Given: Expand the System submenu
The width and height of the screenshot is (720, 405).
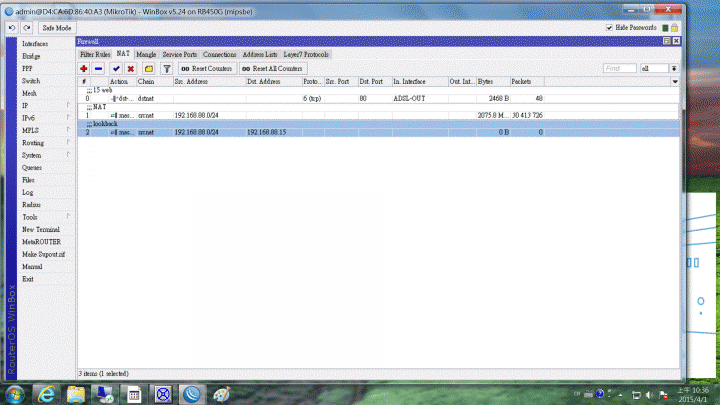Looking at the screenshot, I should [45, 155].
